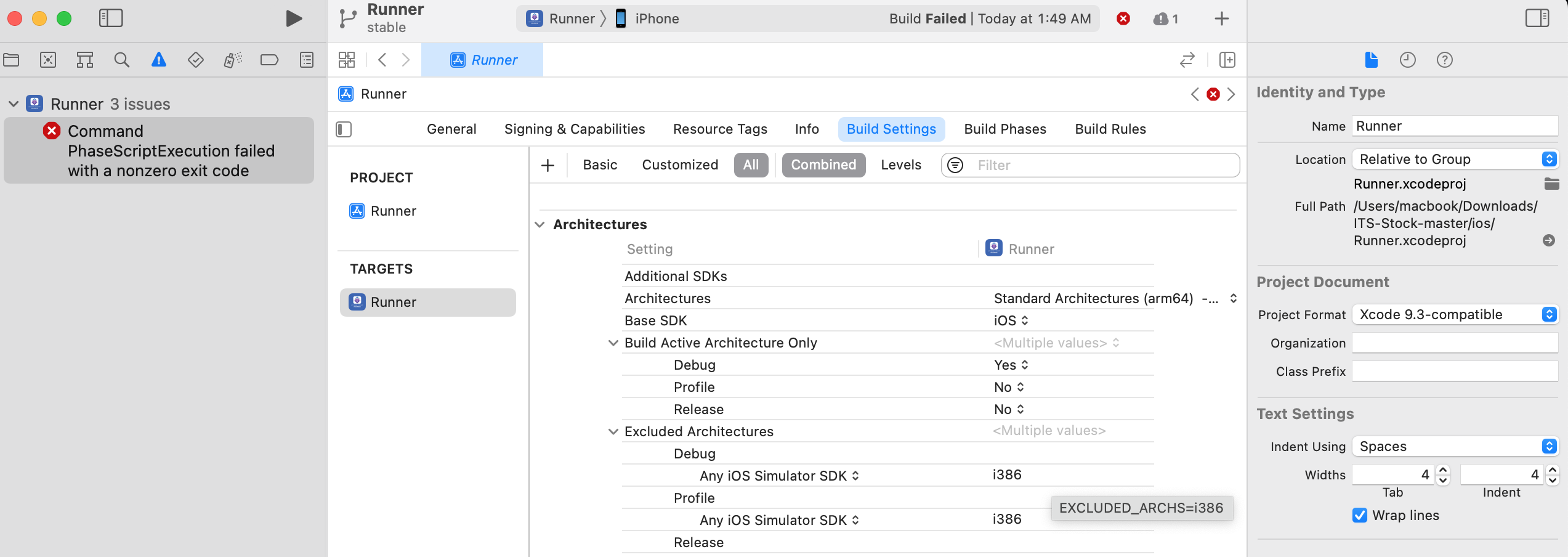1568x557 pixels.
Task: Open the Project navigator folder icon
Action: (x=11, y=60)
